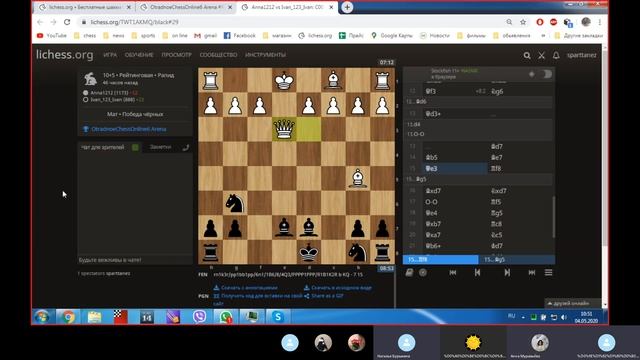Open the ПРОСМОТР menu
640x360 pixels.
(x=176, y=55)
